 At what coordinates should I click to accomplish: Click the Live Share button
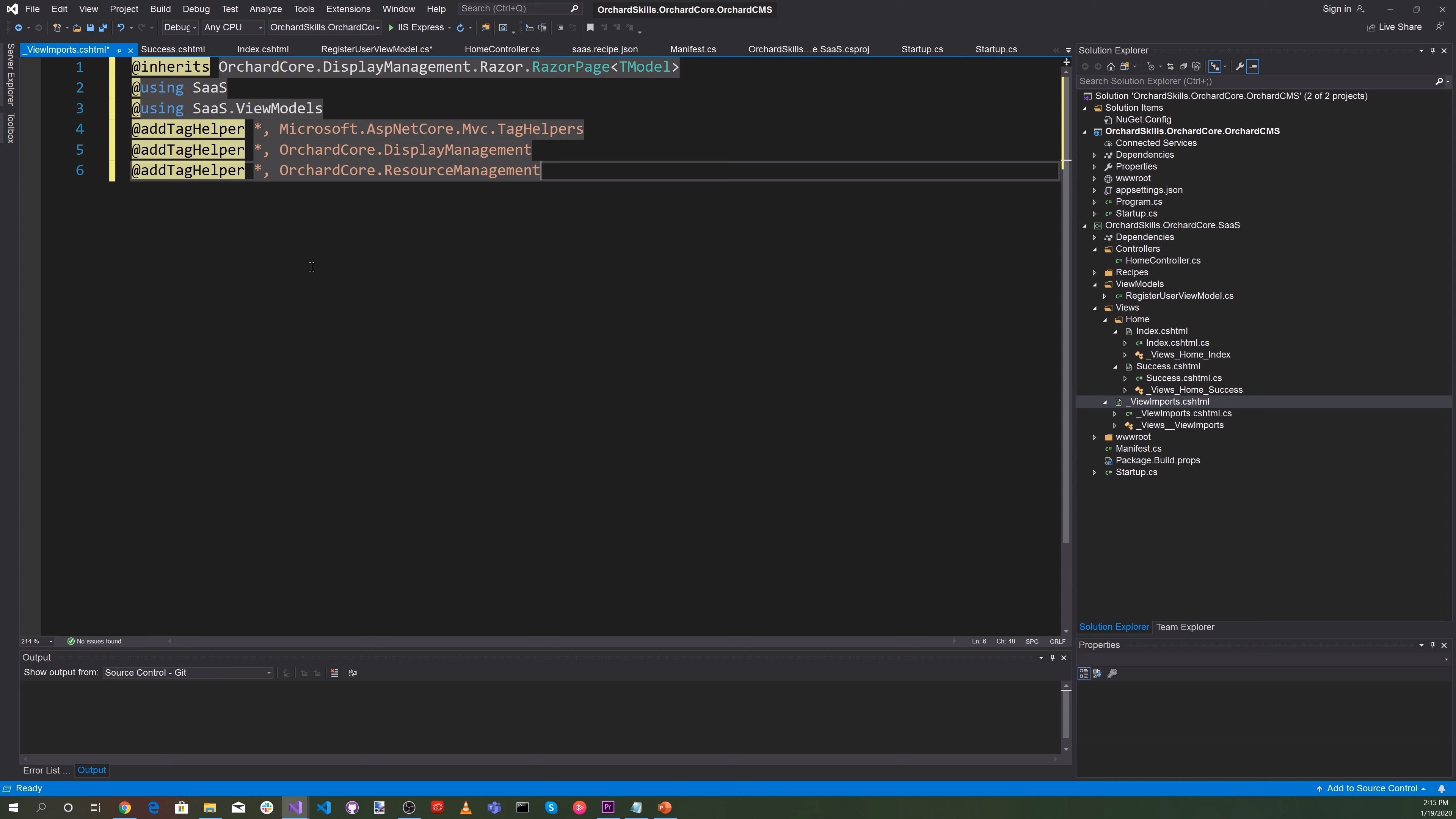coord(1395,27)
